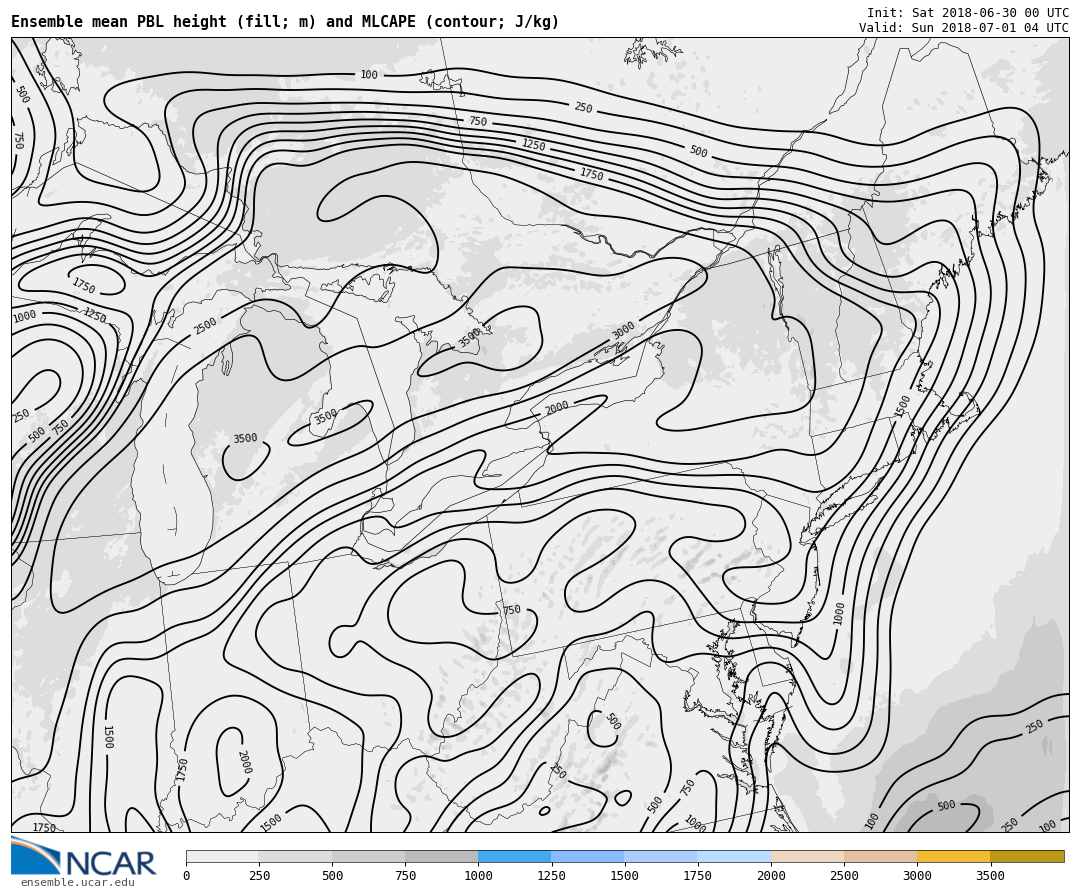Click the 2500 contour label on the map
The image size is (1080, 895).
[205, 325]
